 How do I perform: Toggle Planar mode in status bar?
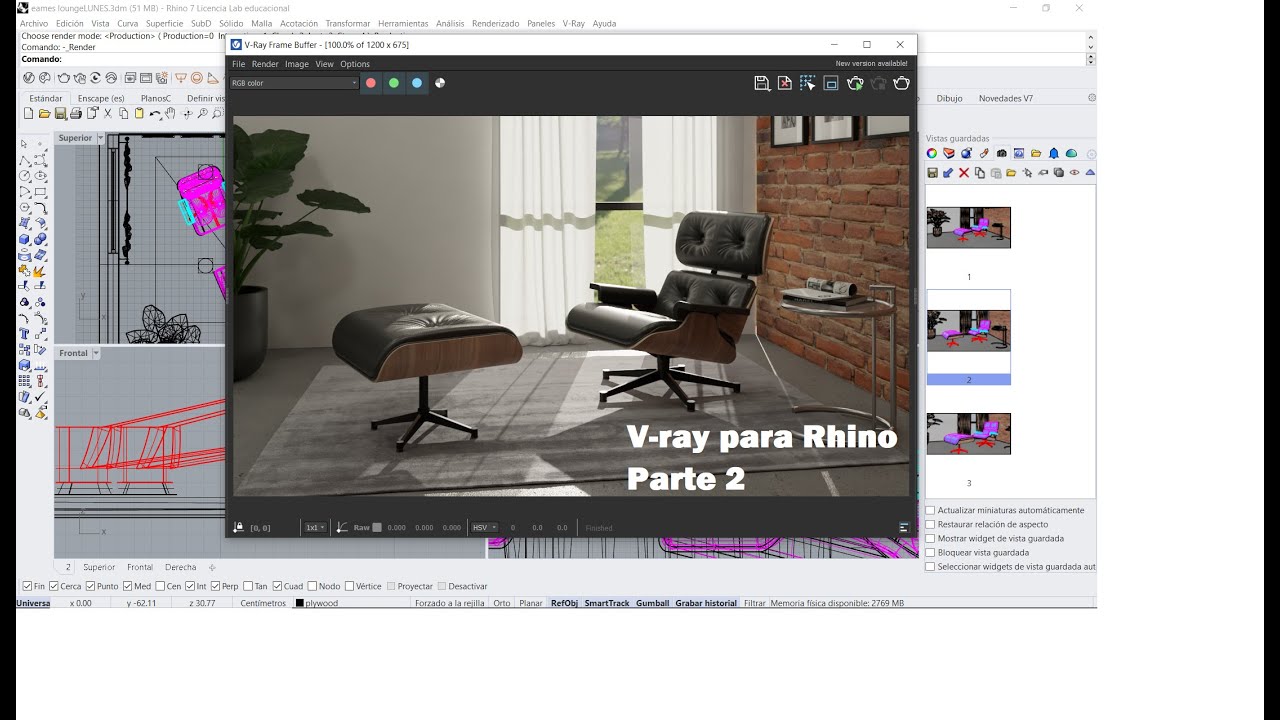(531, 603)
